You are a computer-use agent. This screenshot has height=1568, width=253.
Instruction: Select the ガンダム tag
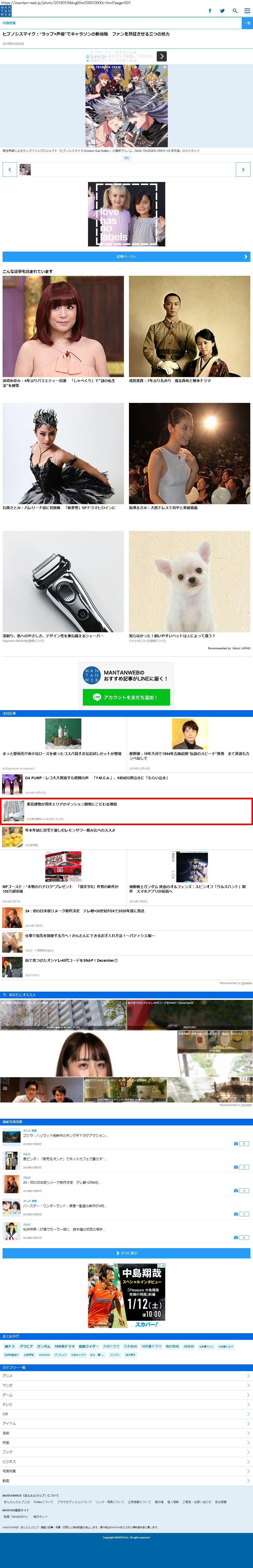[44, 1346]
